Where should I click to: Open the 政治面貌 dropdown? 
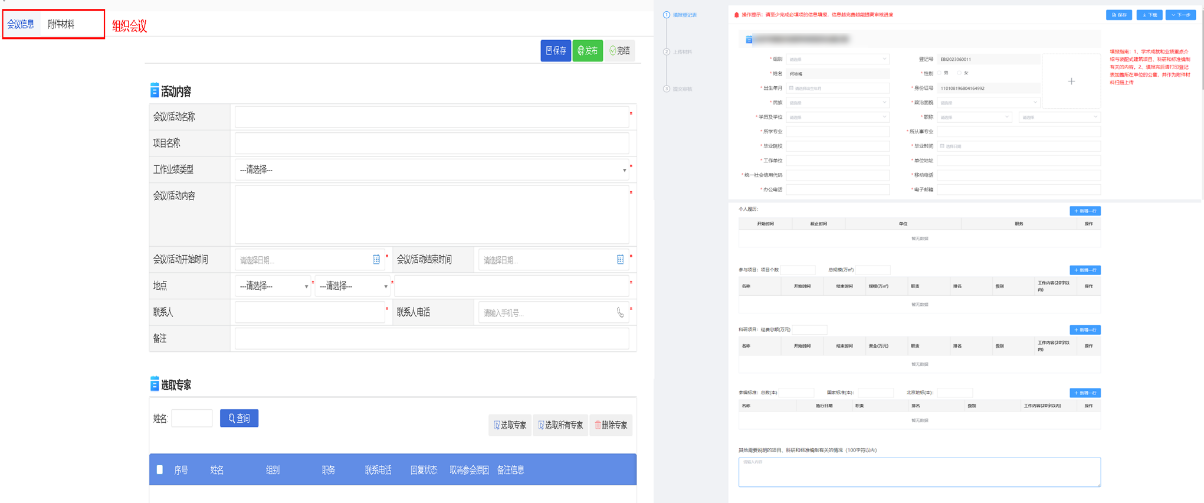(x=985, y=102)
